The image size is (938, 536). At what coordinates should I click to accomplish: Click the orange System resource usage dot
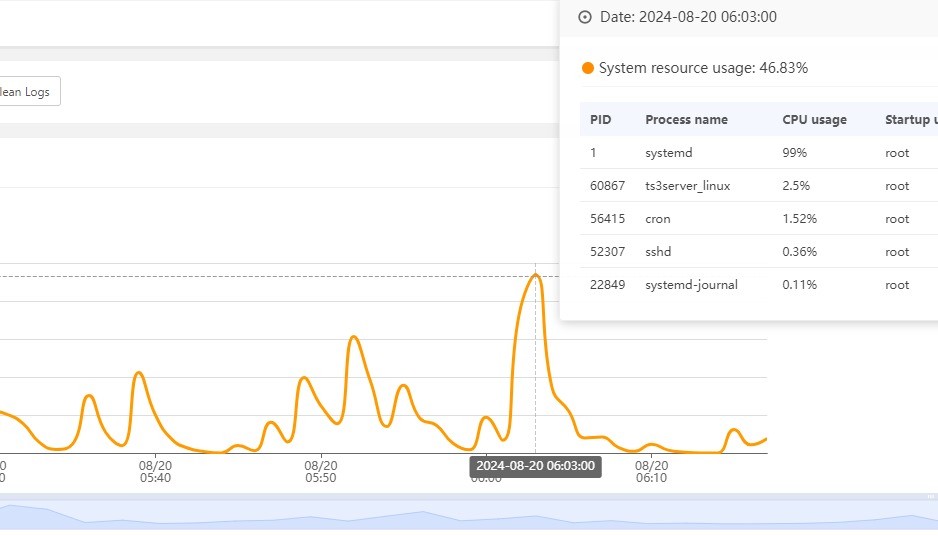[x=587, y=68]
